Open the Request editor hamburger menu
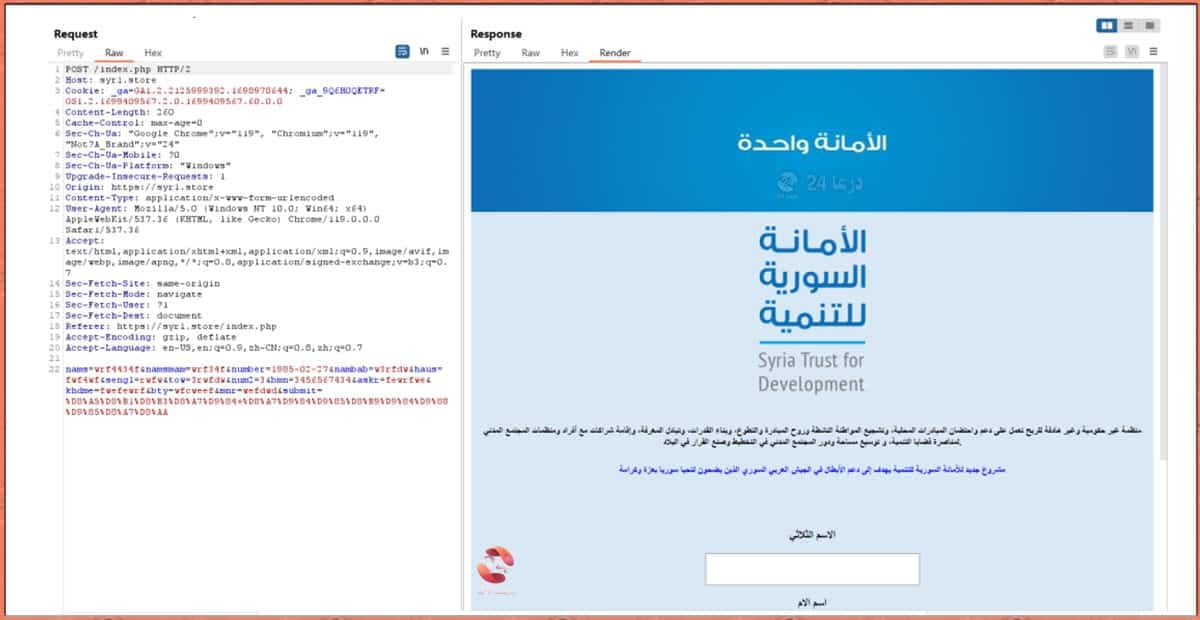The image size is (1200, 620). [x=445, y=51]
